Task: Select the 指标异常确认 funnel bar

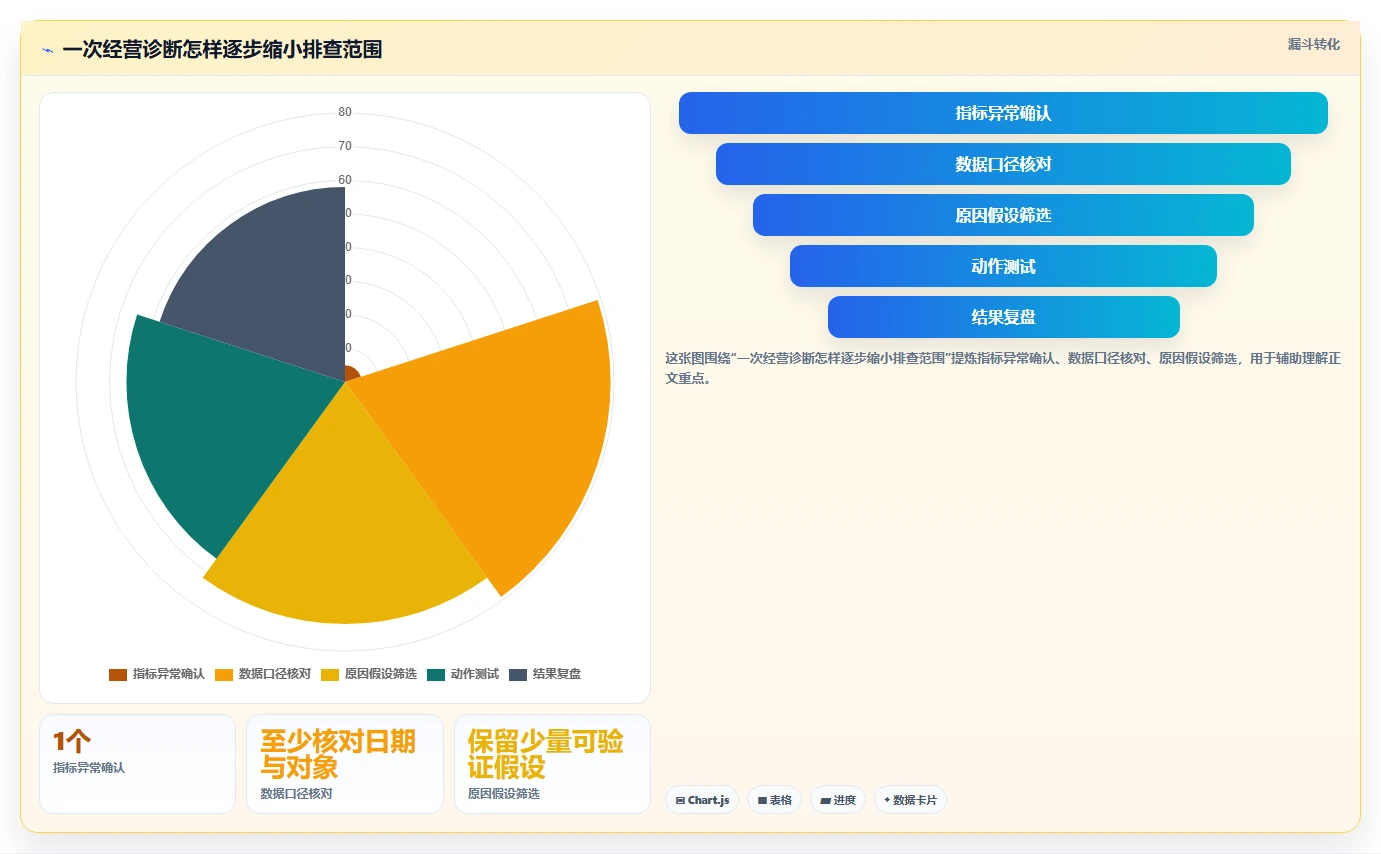Action: coord(1003,113)
